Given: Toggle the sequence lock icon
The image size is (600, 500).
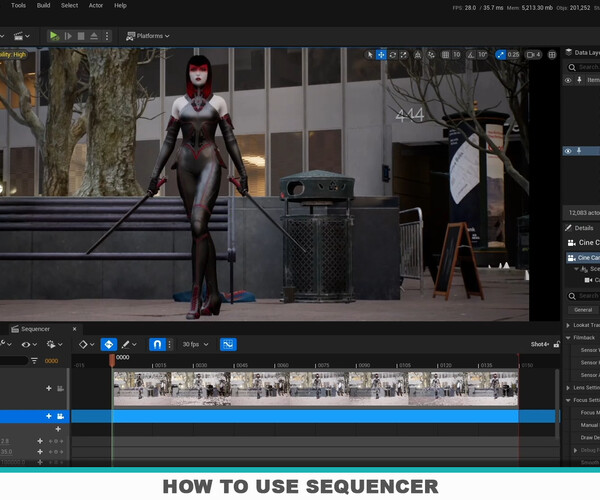Looking at the screenshot, I should 557,344.
